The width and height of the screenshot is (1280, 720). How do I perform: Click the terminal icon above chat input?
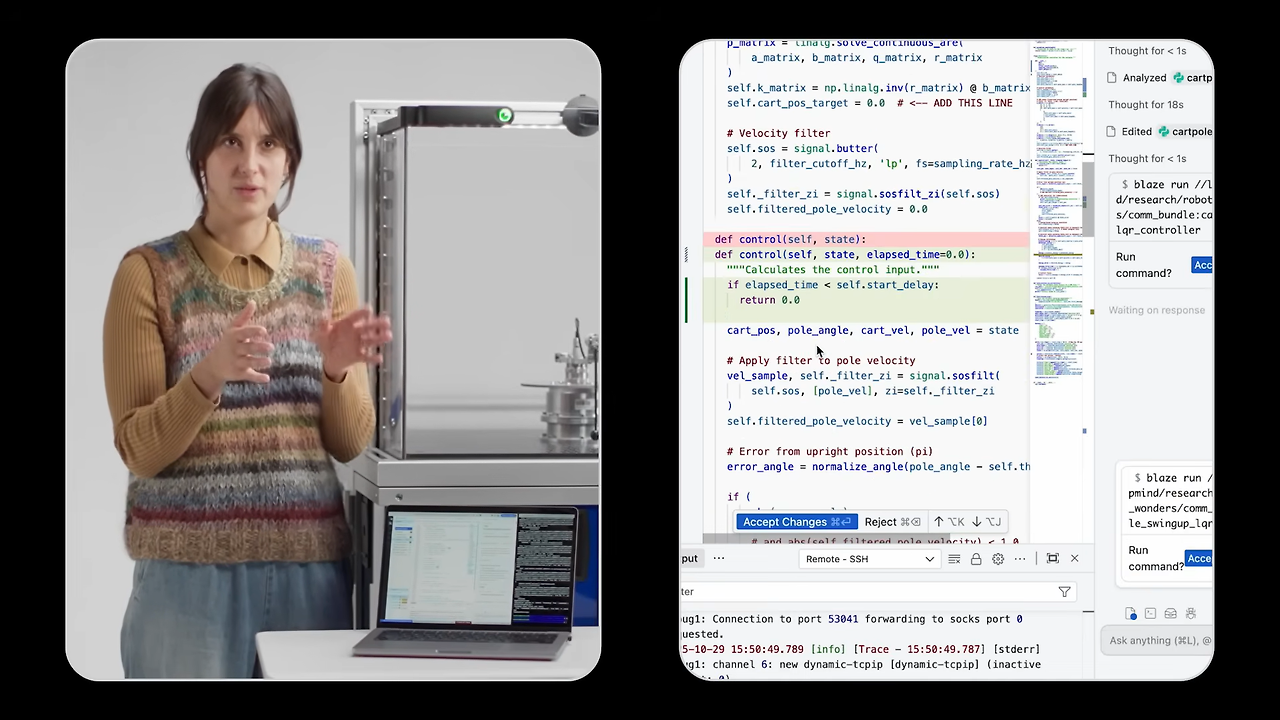point(1150,614)
